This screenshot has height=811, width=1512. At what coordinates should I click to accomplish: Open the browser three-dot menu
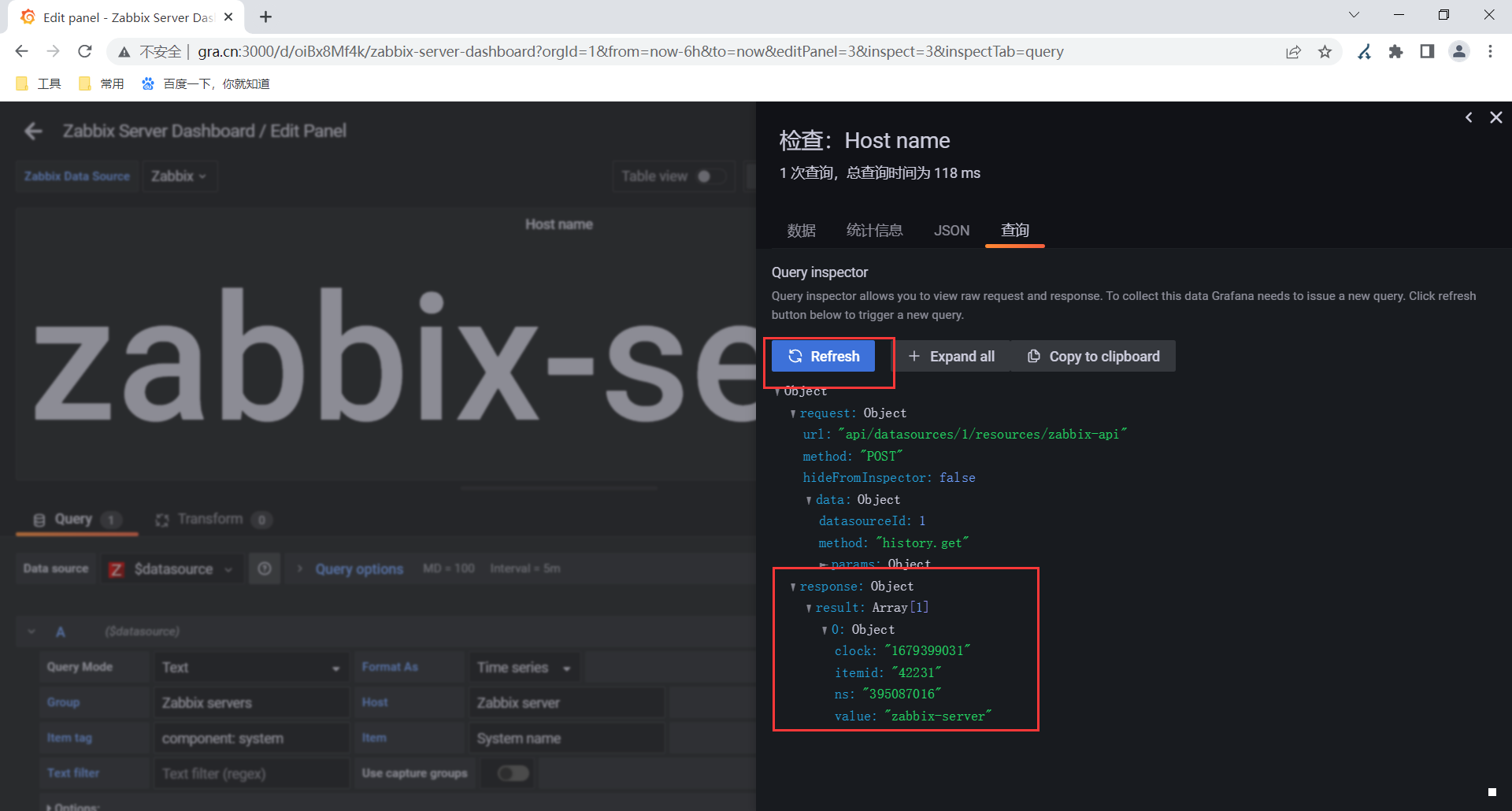pos(1490,52)
